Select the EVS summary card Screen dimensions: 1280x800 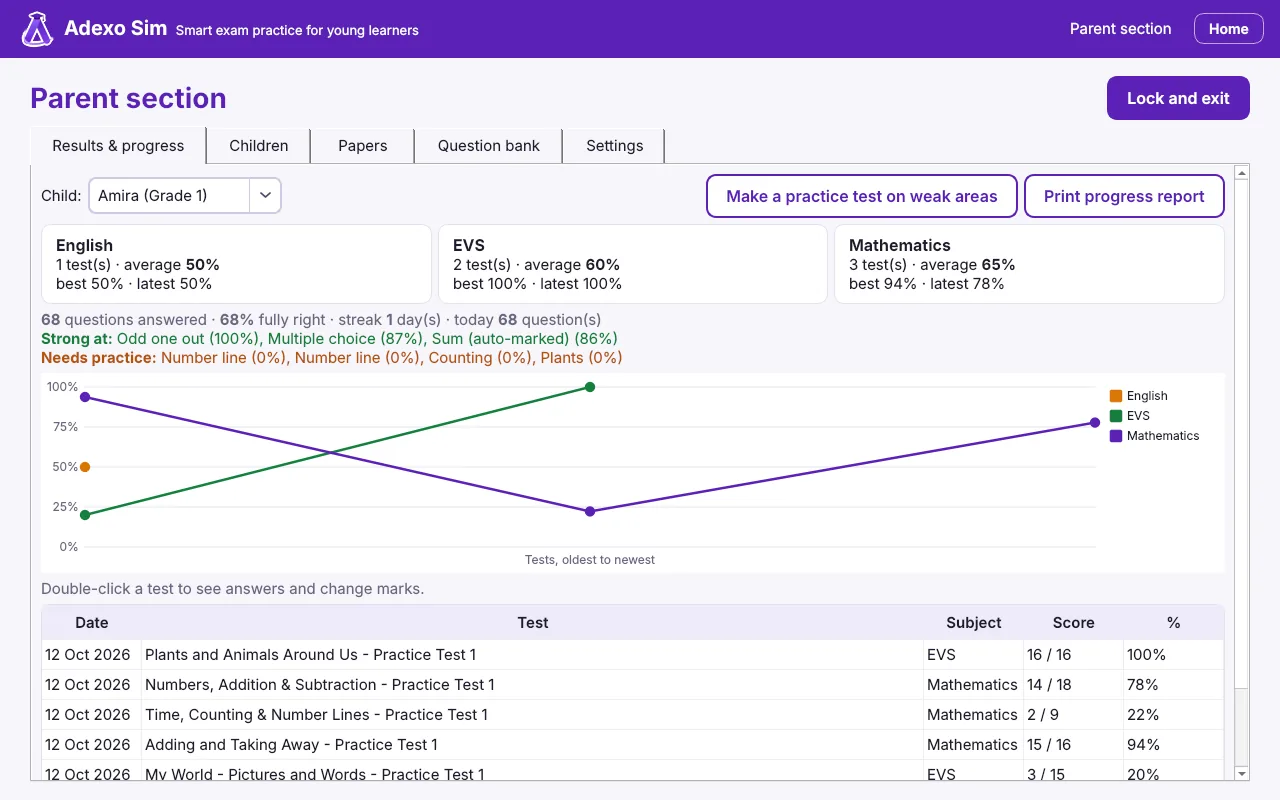coord(633,264)
